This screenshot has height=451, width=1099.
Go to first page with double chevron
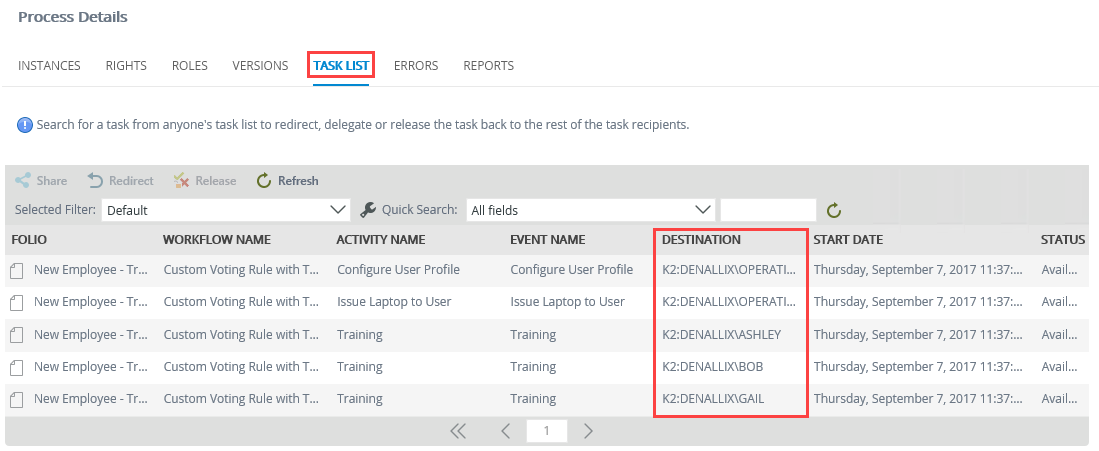pyautogui.click(x=458, y=431)
